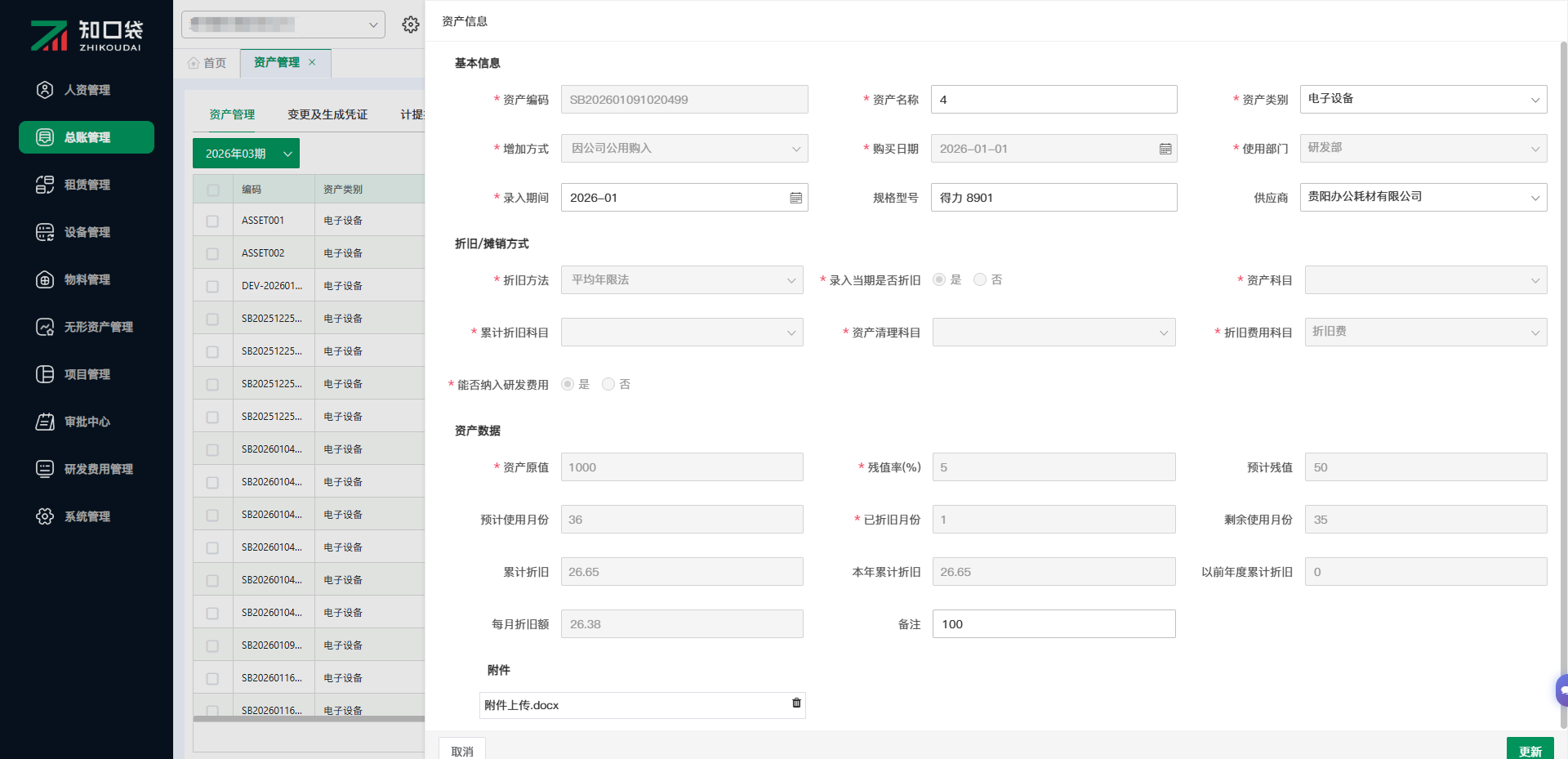1568x759 pixels.
Task: Open 研发费用管理 menu item
Action: click(x=87, y=469)
